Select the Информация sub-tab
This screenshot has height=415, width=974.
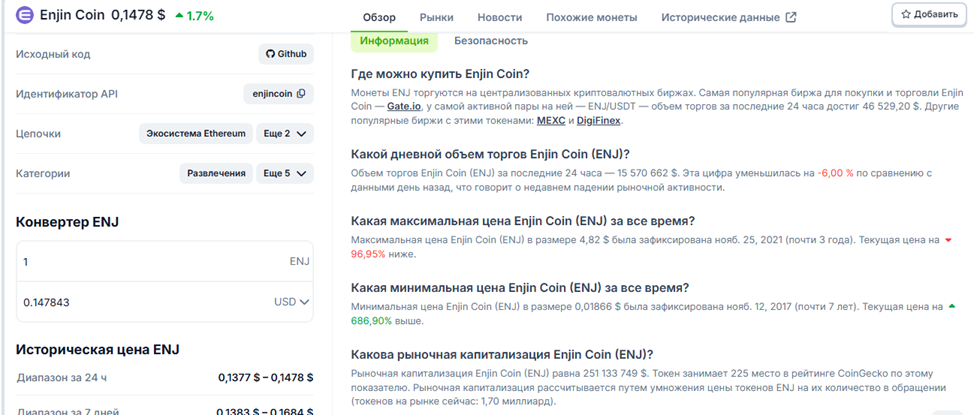pos(394,41)
